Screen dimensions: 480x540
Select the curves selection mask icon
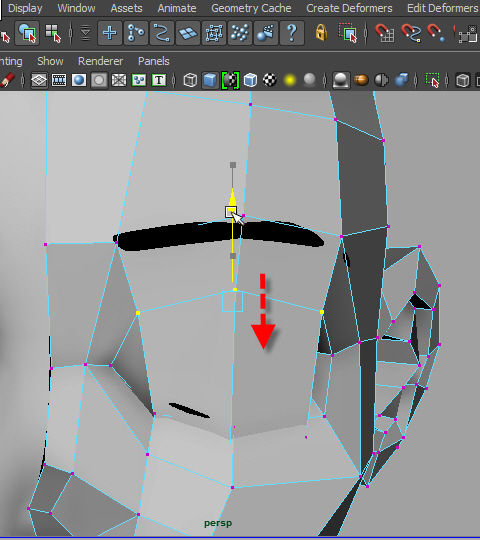pyautogui.click(x=162, y=33)
